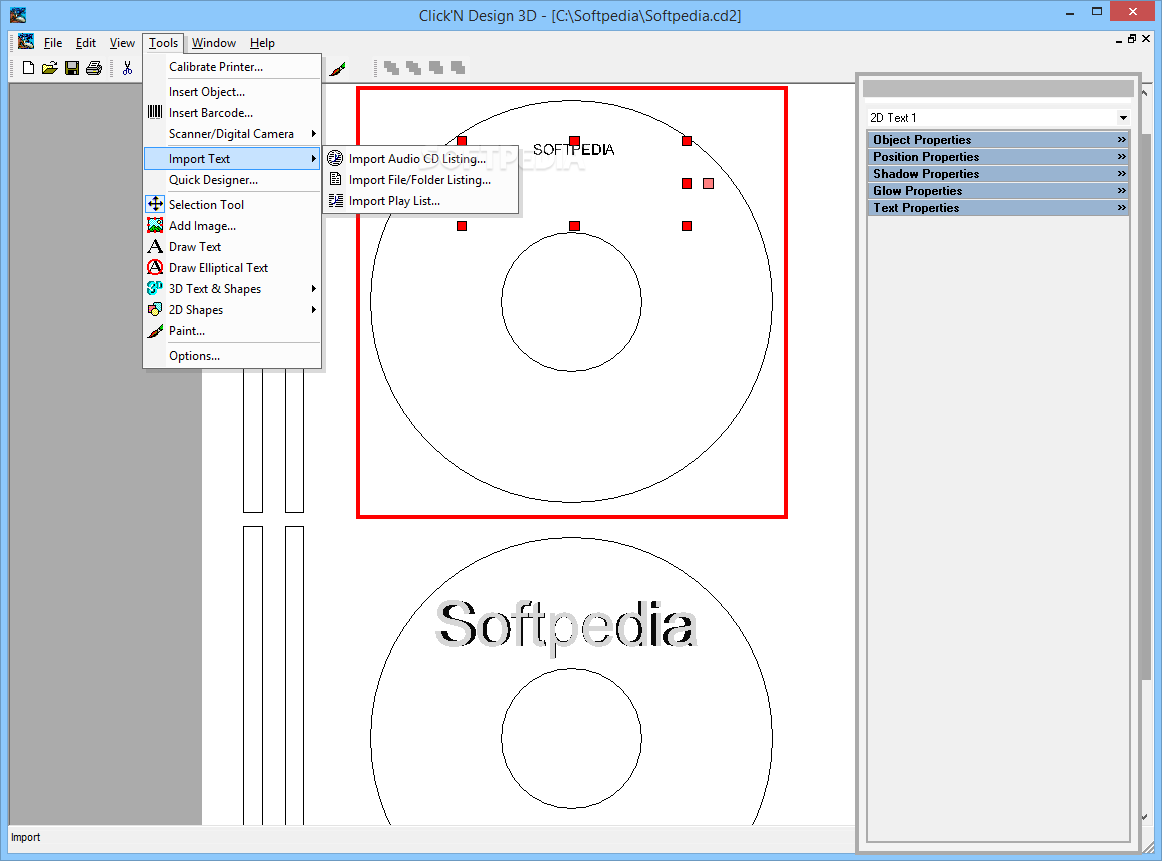
Task: Expand the 3D Text & Shapes submenu arrow
Action: pos(313,289)
